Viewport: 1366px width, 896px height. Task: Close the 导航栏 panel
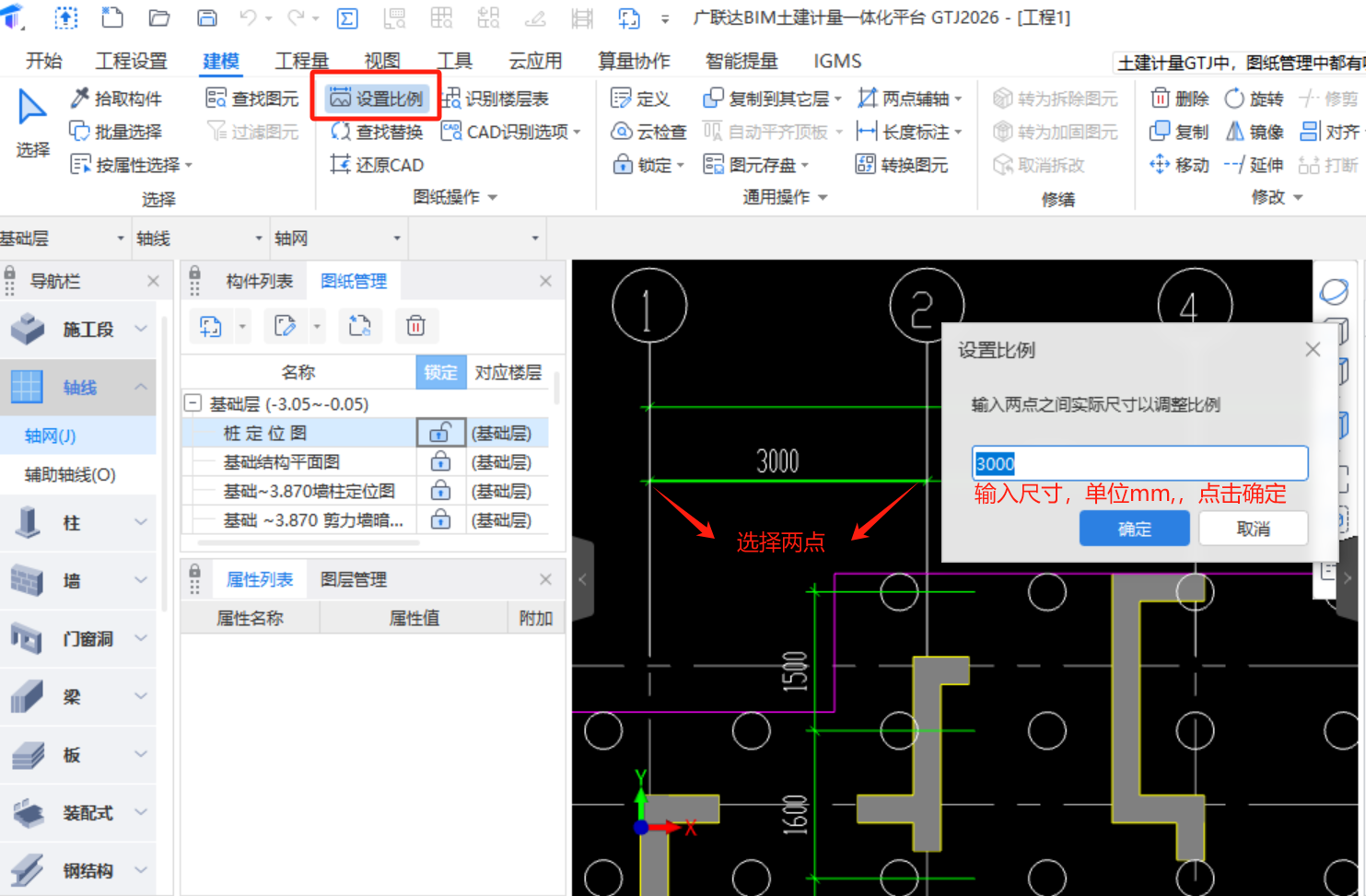pyautogui.click(x=153, y=281)
